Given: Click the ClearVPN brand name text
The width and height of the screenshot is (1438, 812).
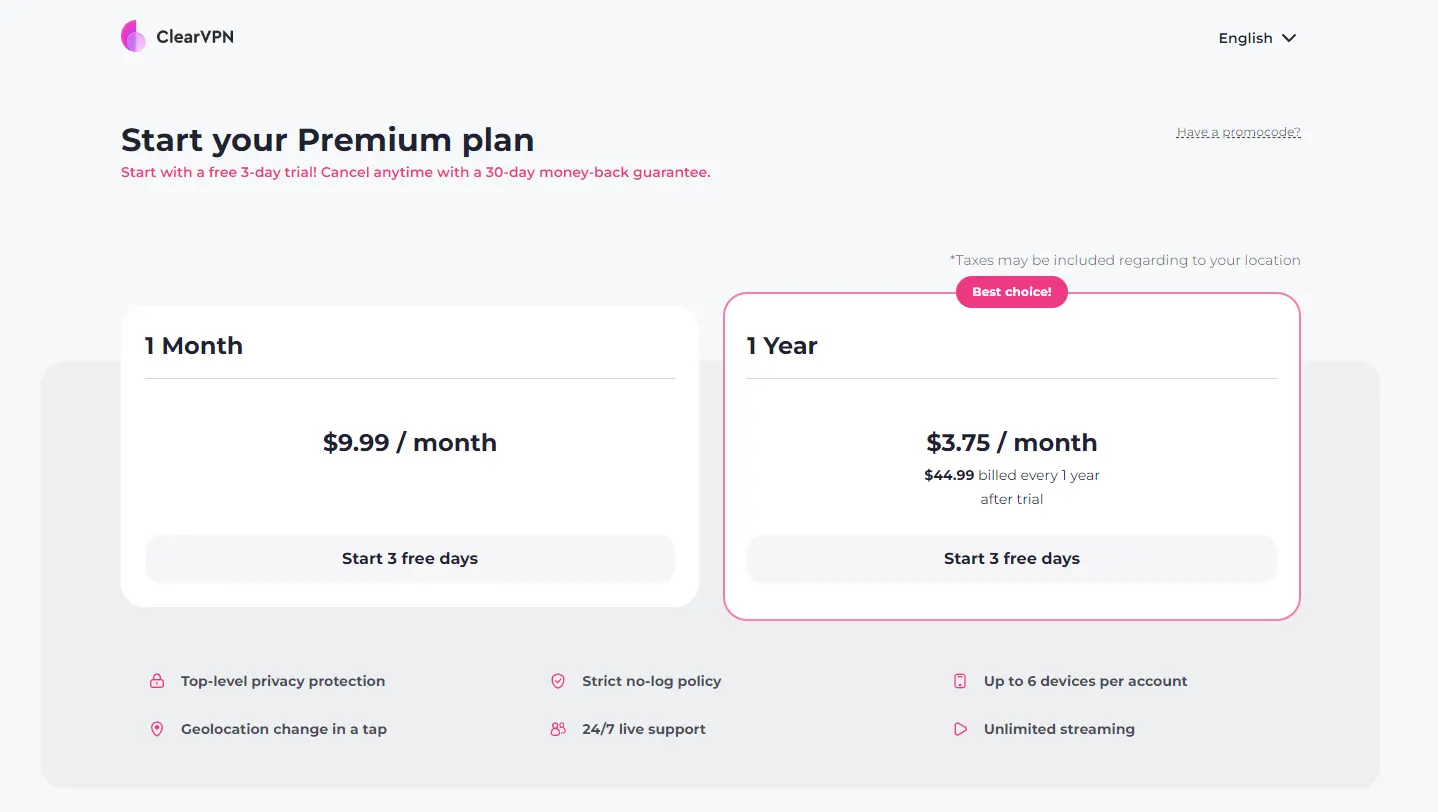Looking at the screenshot, I should click(x=195, y=38).
